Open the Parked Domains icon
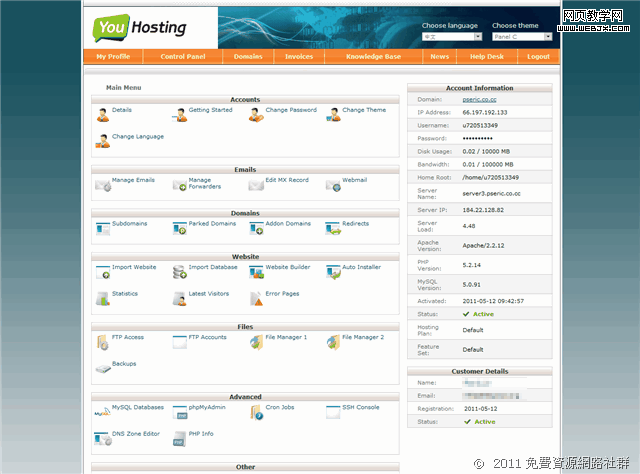The height and width of the screenshot is (474, 640). 180,228
